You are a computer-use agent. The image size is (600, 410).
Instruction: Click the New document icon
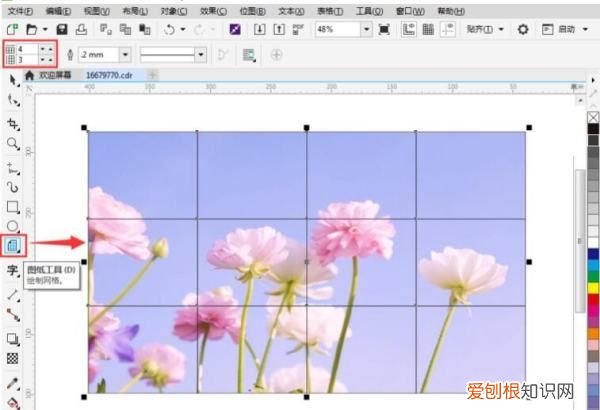coord(12,29)
